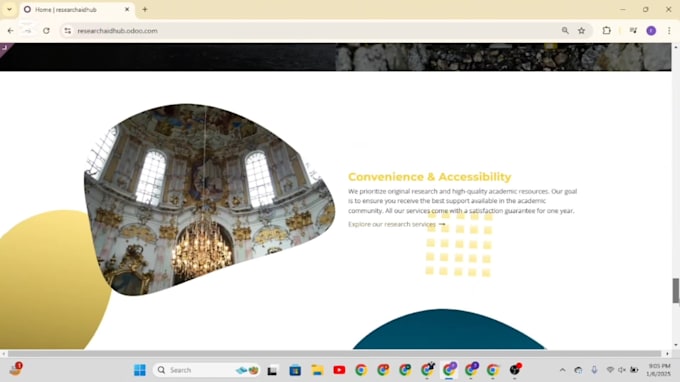680x382 pixels.
Task: Open a new browser tab
Action: tap(145, 9)
